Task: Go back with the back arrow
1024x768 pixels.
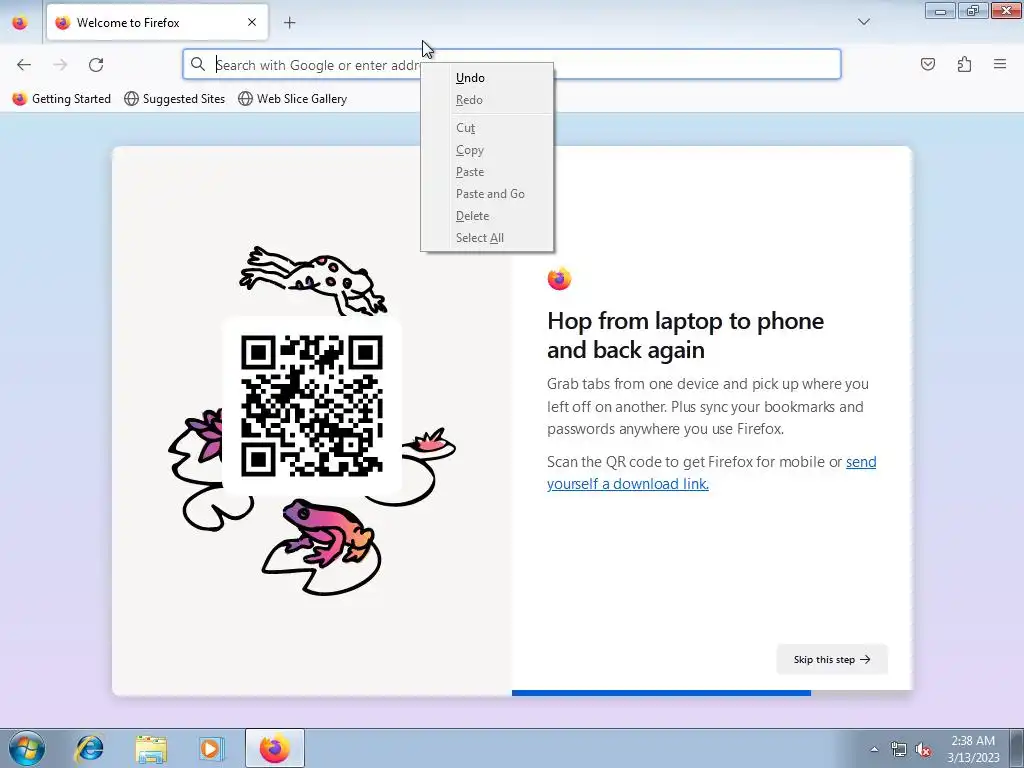Action: click(x=24, y=64)
